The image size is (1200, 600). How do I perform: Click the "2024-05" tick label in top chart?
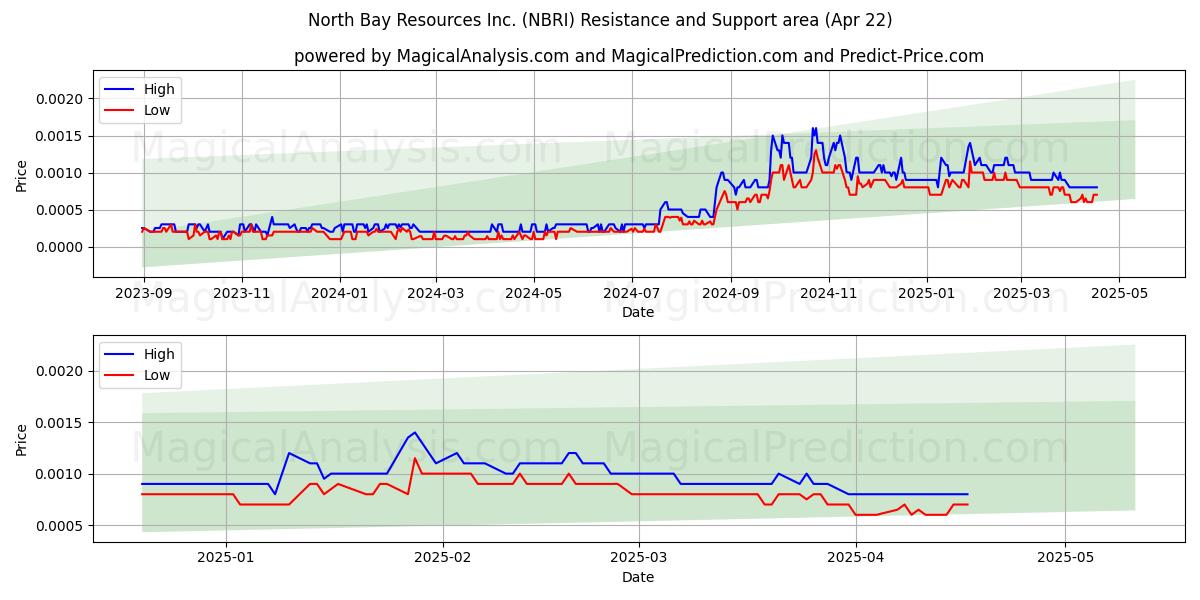coord(533,292)
